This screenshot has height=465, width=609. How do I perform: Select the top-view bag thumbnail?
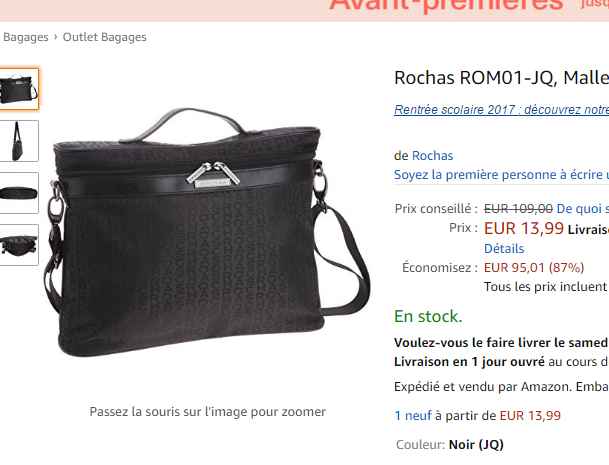[x=19, y=193]
